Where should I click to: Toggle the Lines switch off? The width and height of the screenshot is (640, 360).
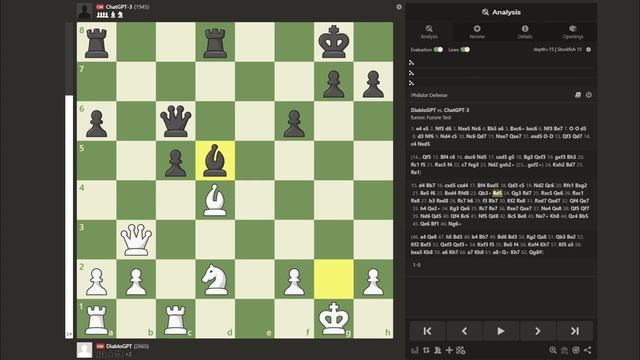point(465,50)
